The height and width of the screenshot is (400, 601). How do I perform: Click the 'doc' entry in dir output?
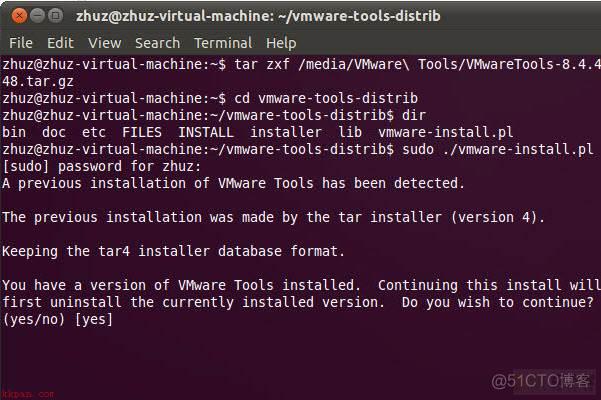(x=54, y=132)
